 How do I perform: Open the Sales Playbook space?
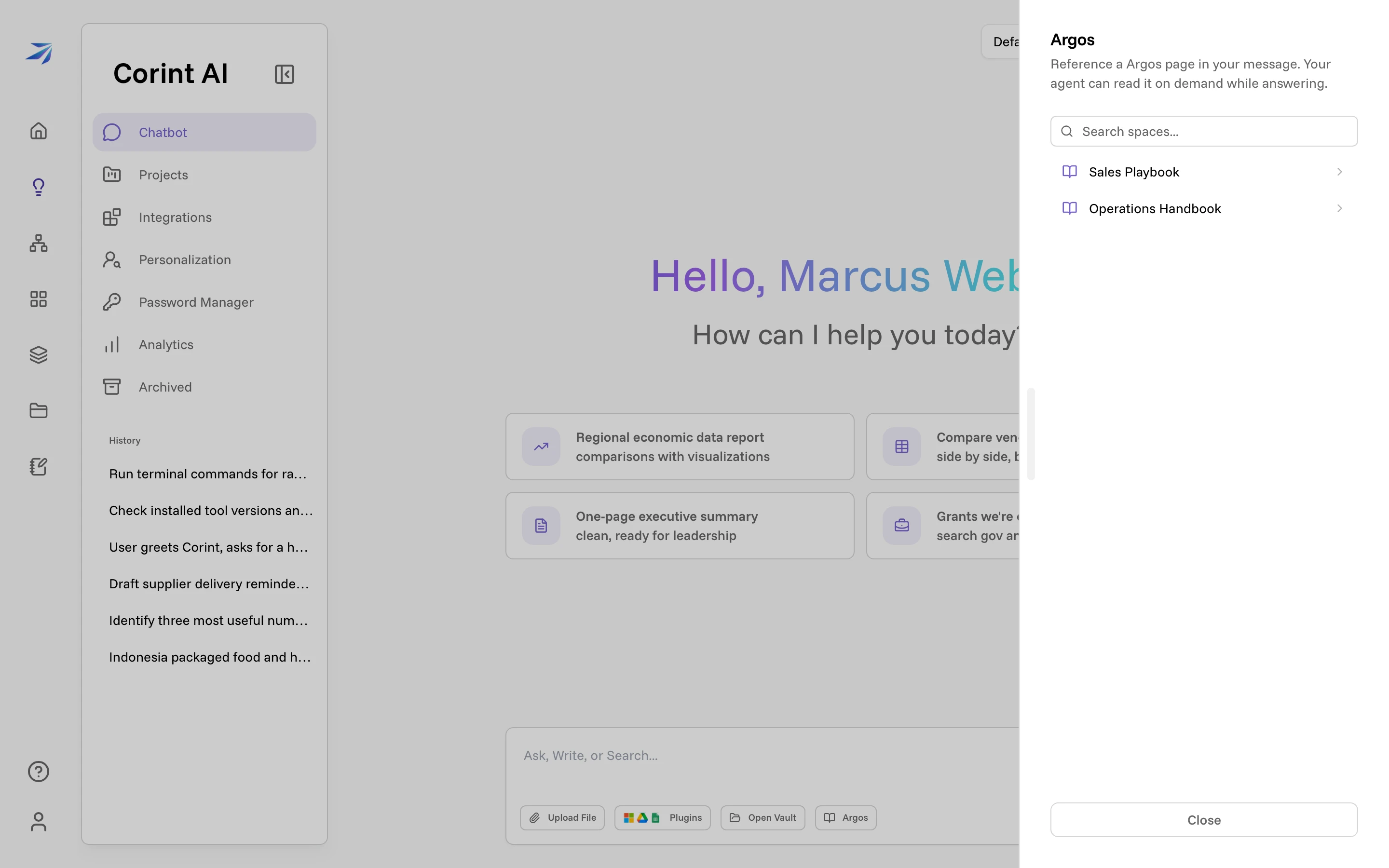point(1204,172)
